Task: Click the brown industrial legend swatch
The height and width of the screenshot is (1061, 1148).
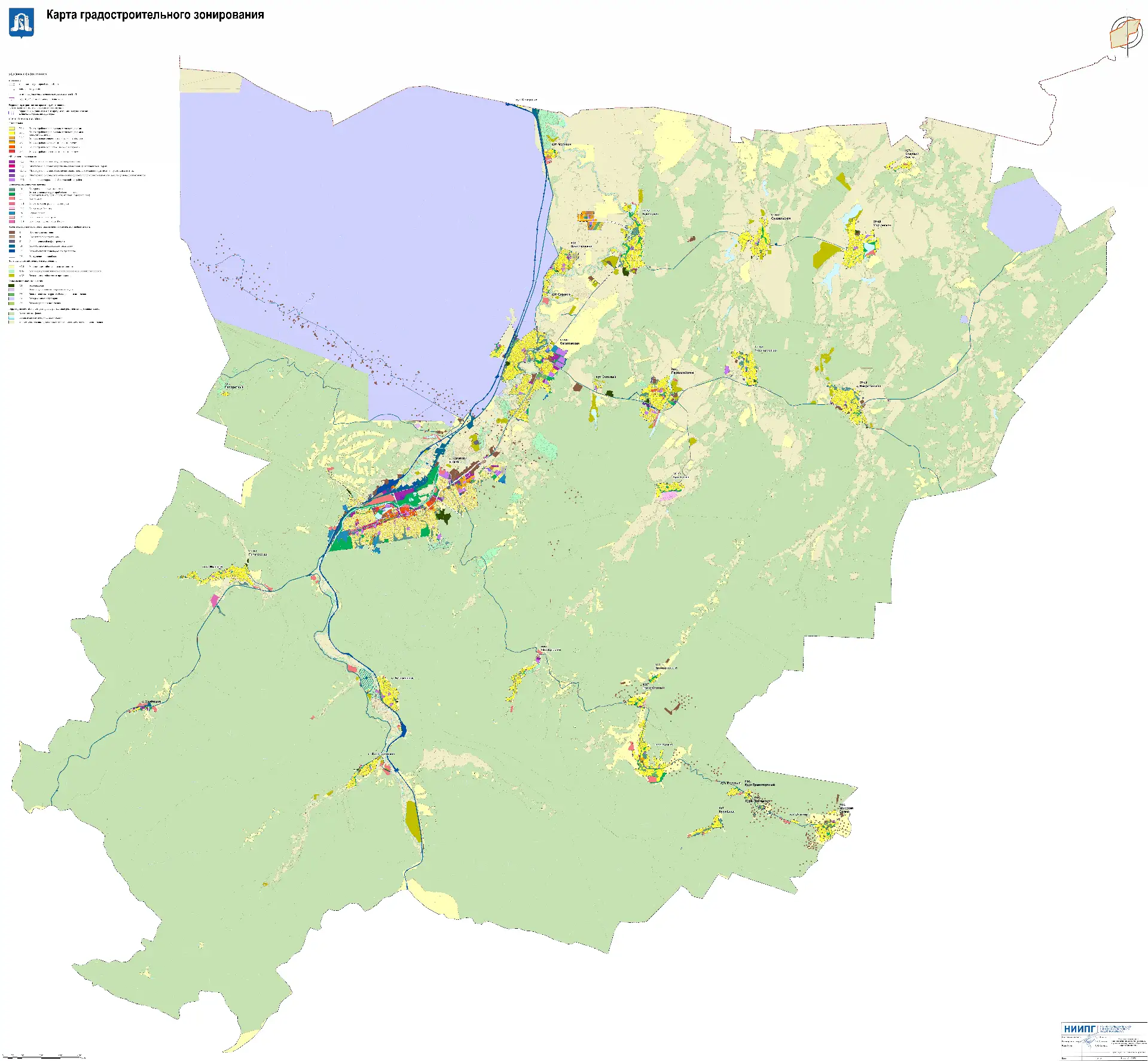Action: coord(12,232)
